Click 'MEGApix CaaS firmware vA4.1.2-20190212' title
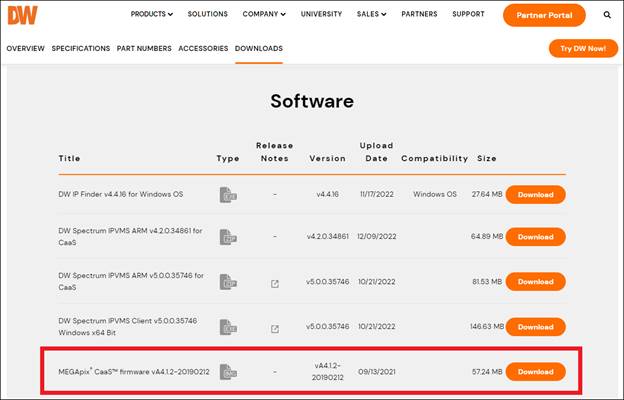 [134, 372]
